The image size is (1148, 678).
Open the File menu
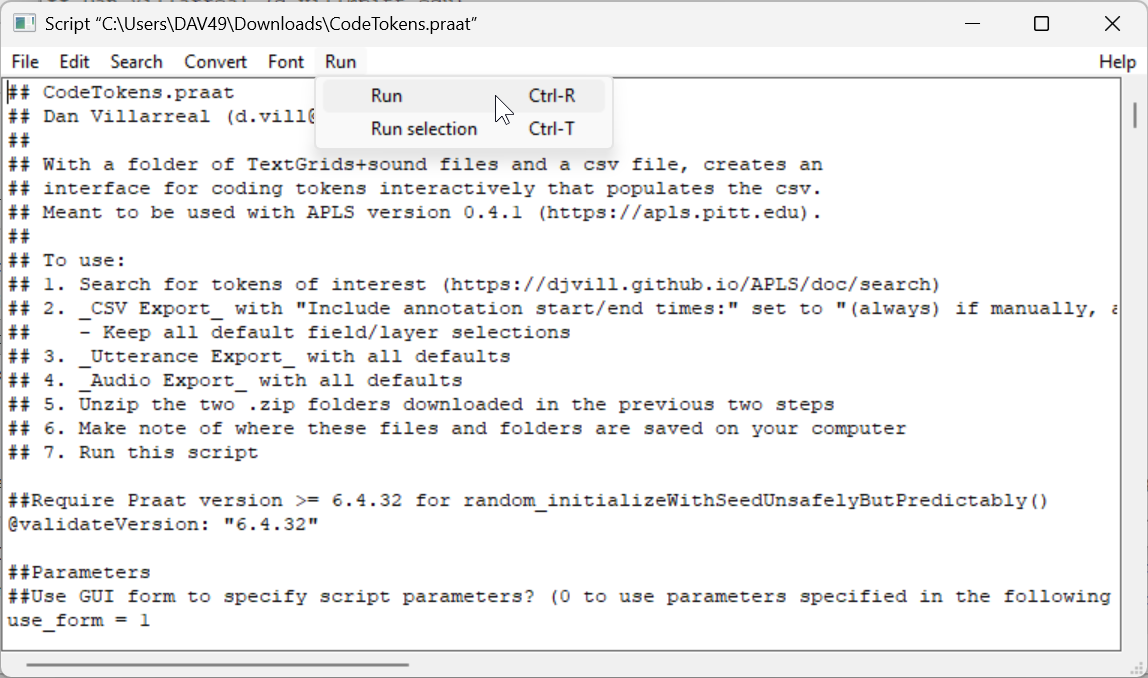click(x=25, y=62)
